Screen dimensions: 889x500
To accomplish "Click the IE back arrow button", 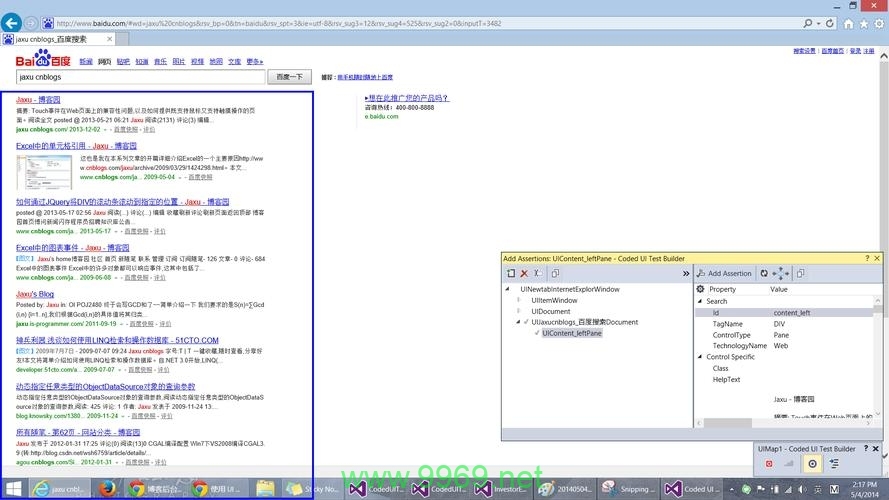I will coord(11,23).
